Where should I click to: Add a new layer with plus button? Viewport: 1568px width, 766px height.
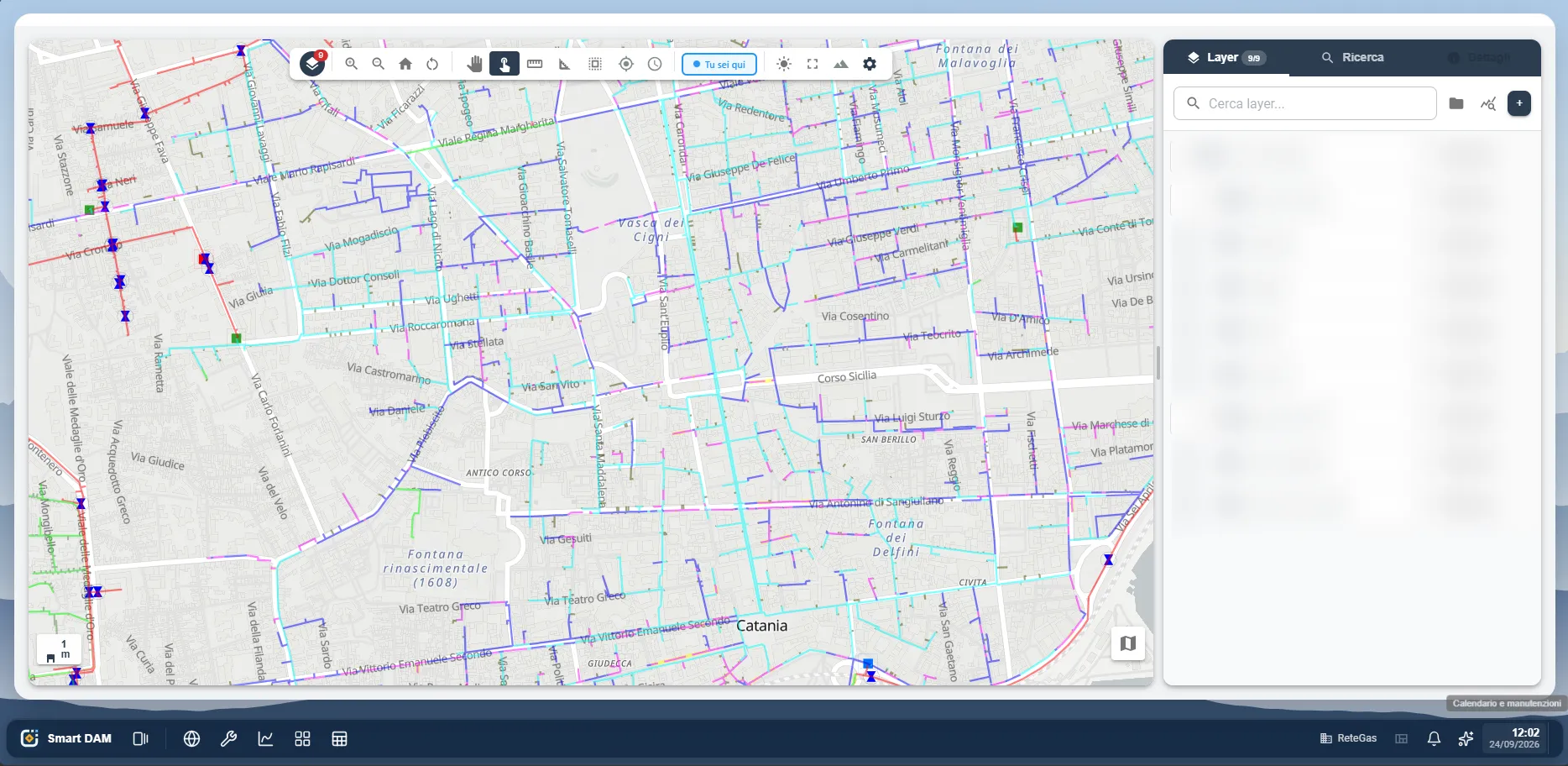[1519, 103]
